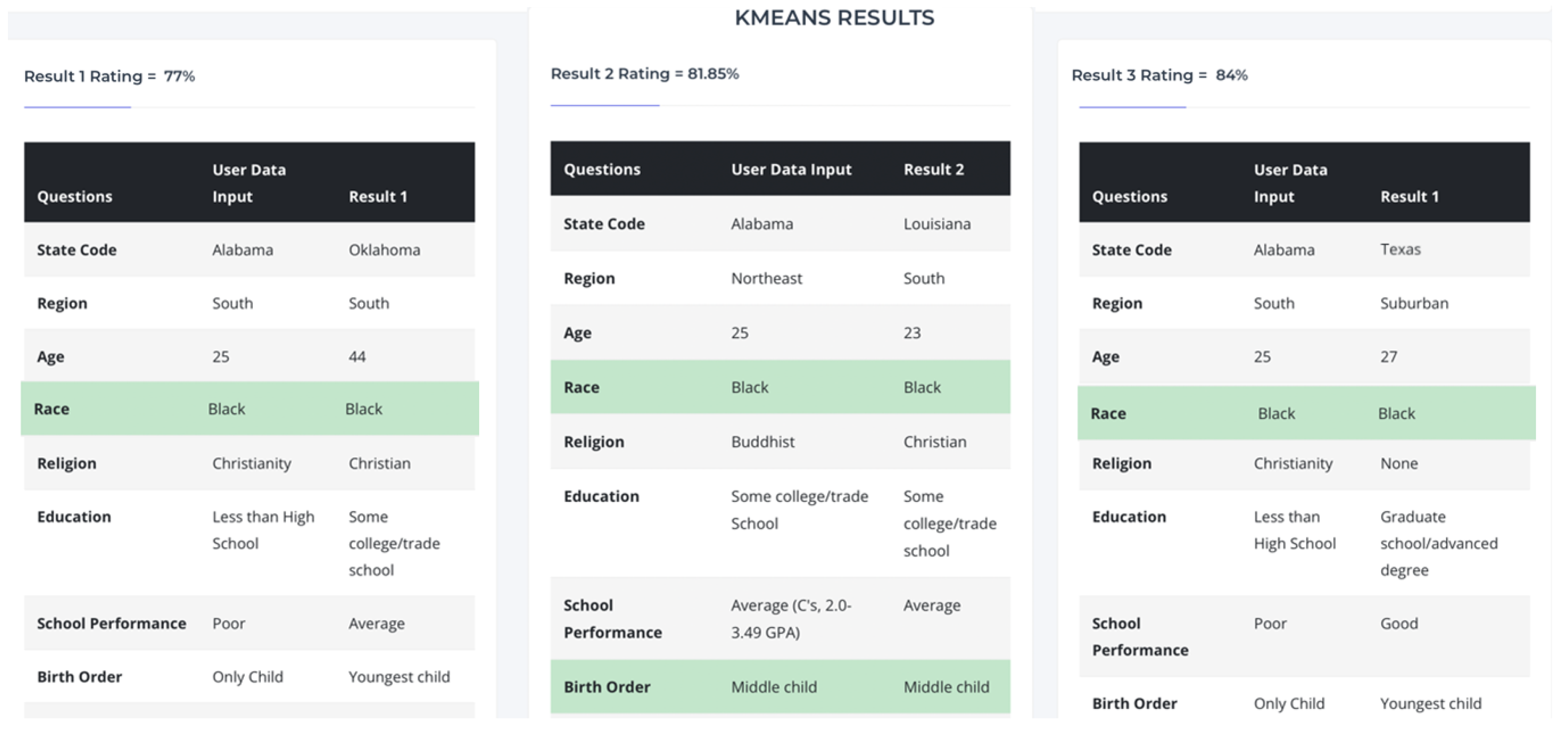Screen dimensions: 1568x744
Task: Select the age 27 result cell
Action: pyautogui.click(x=1389, y=356)
